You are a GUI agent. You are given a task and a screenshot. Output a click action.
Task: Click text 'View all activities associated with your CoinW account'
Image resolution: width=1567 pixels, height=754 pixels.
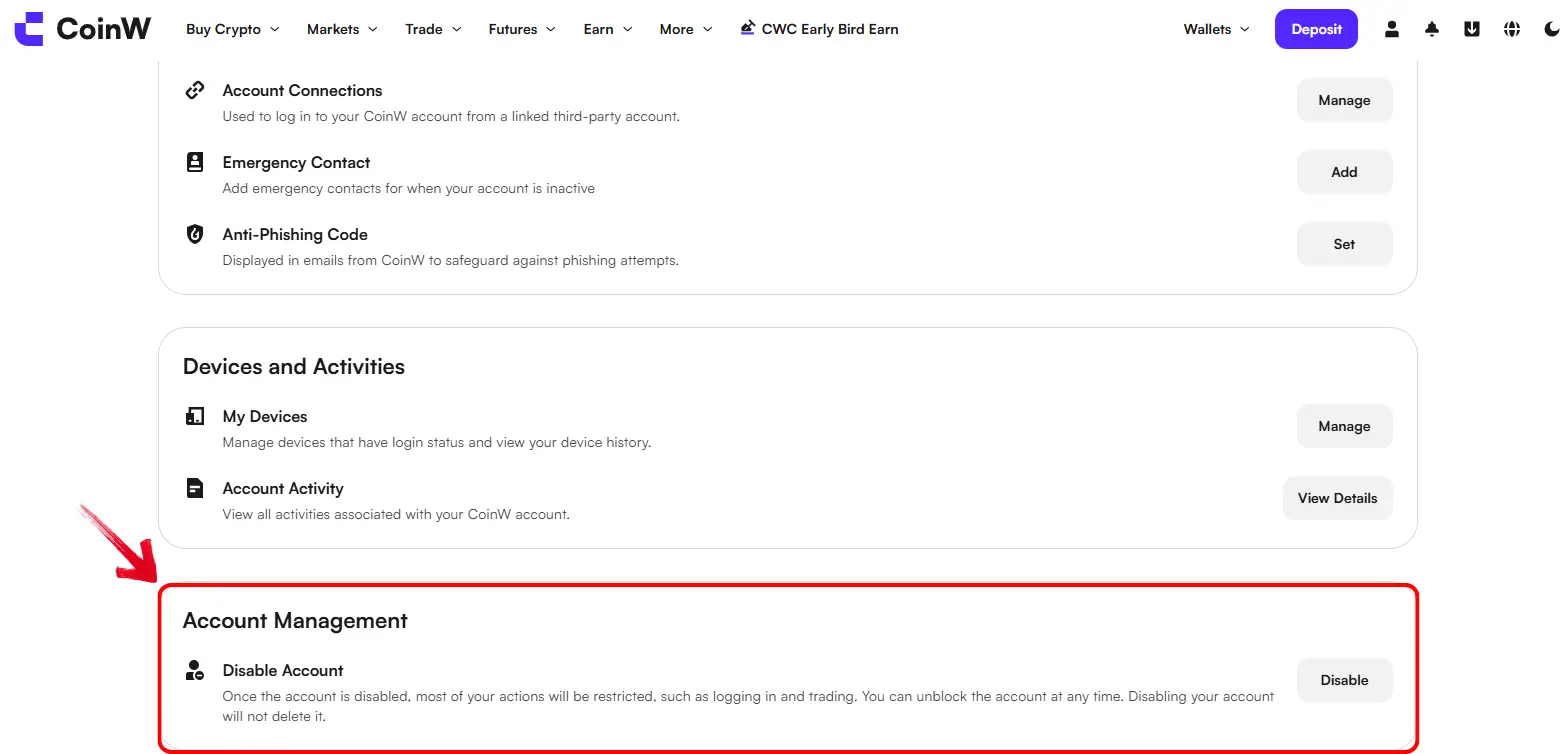[x=396, y=514]
